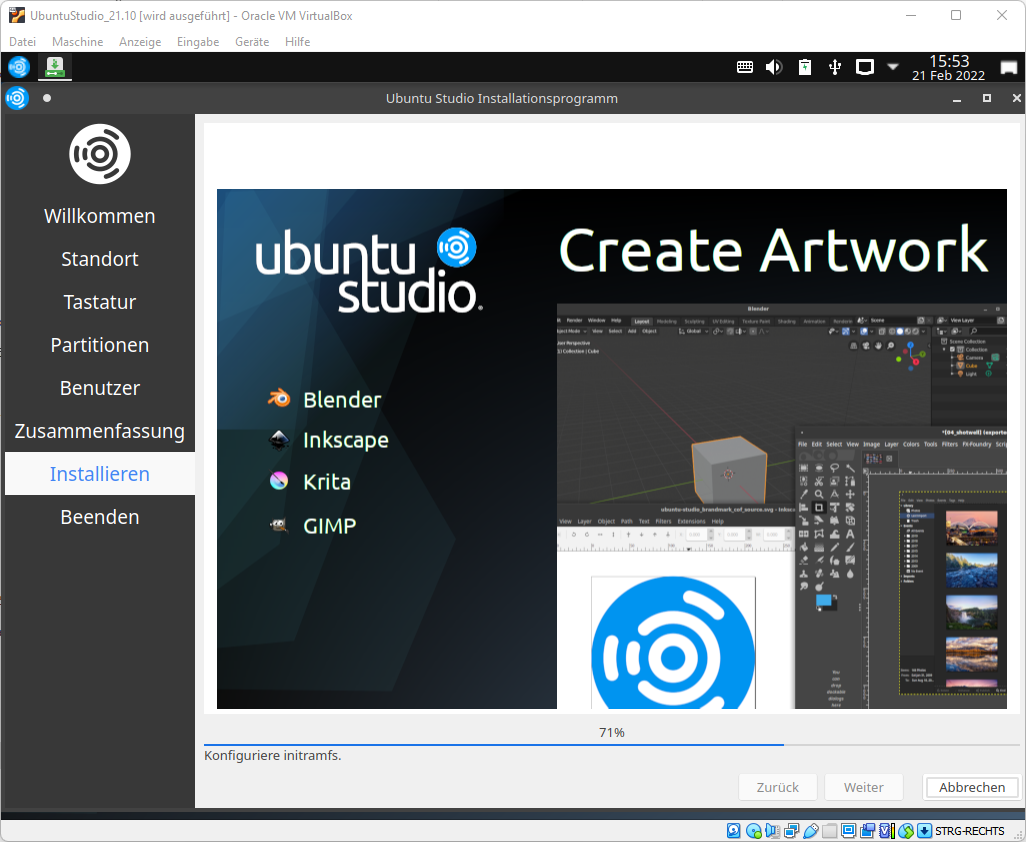Open the USB device notifier tray icon
This screenshot has width=1026, height=842.
(x=835, y=67)
